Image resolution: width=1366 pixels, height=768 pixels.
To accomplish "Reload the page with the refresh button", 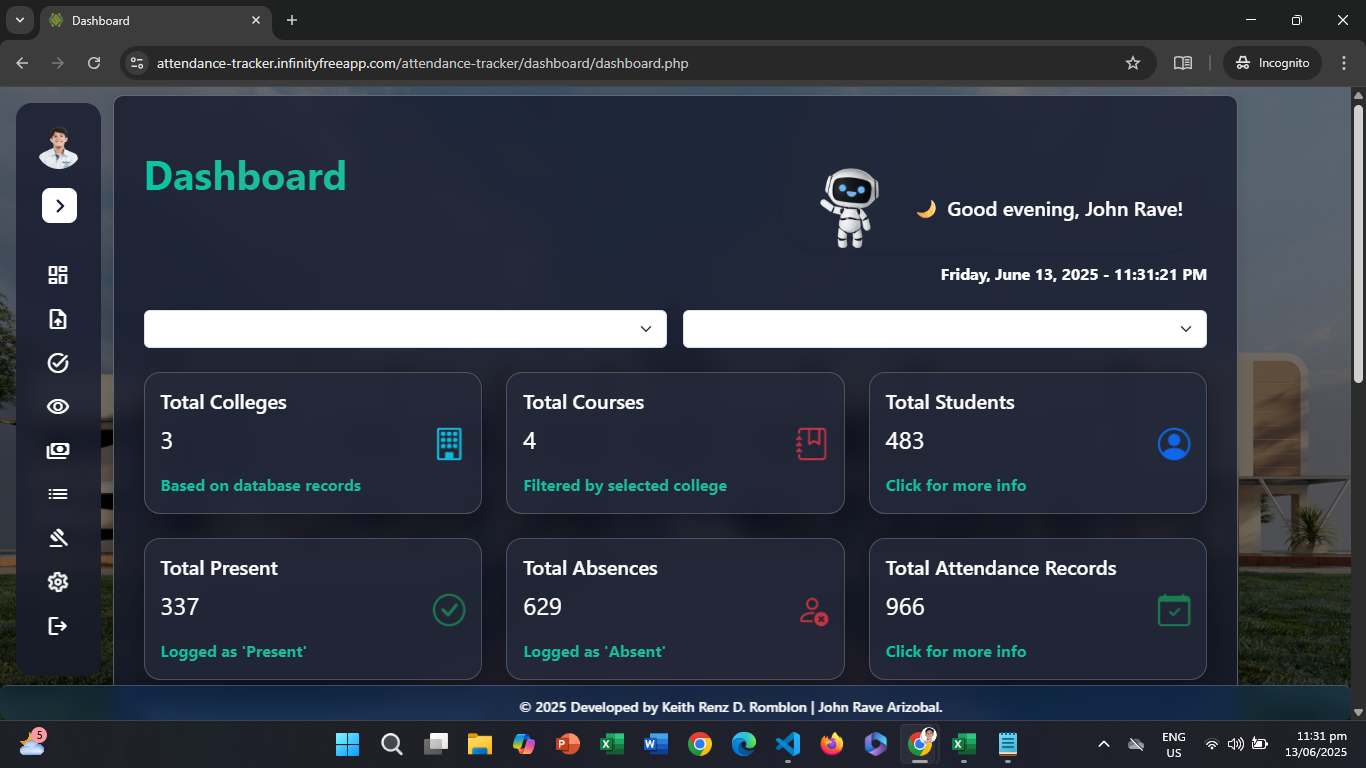I will pos(94,63).
